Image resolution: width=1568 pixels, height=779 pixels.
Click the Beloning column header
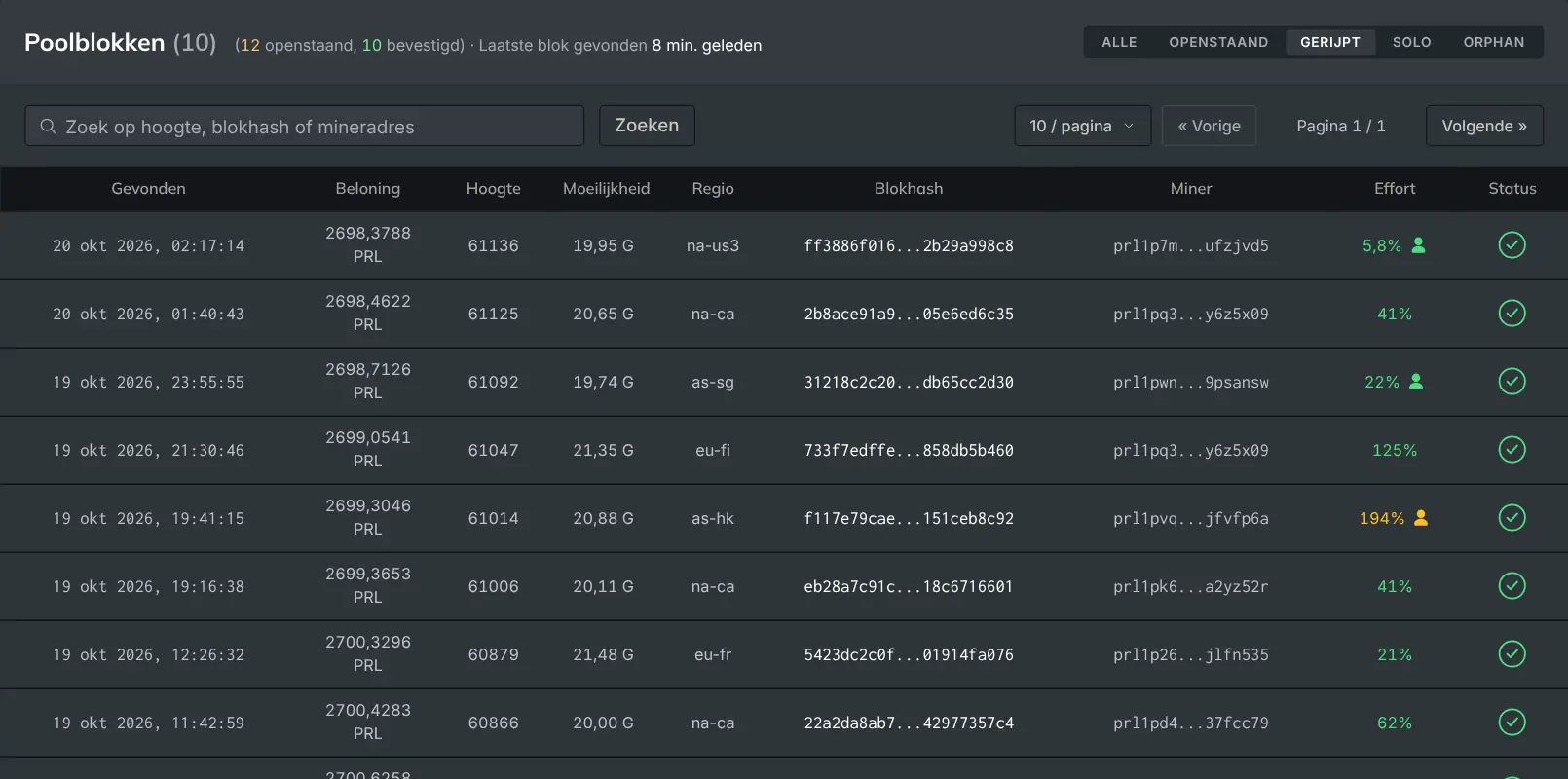368,189
